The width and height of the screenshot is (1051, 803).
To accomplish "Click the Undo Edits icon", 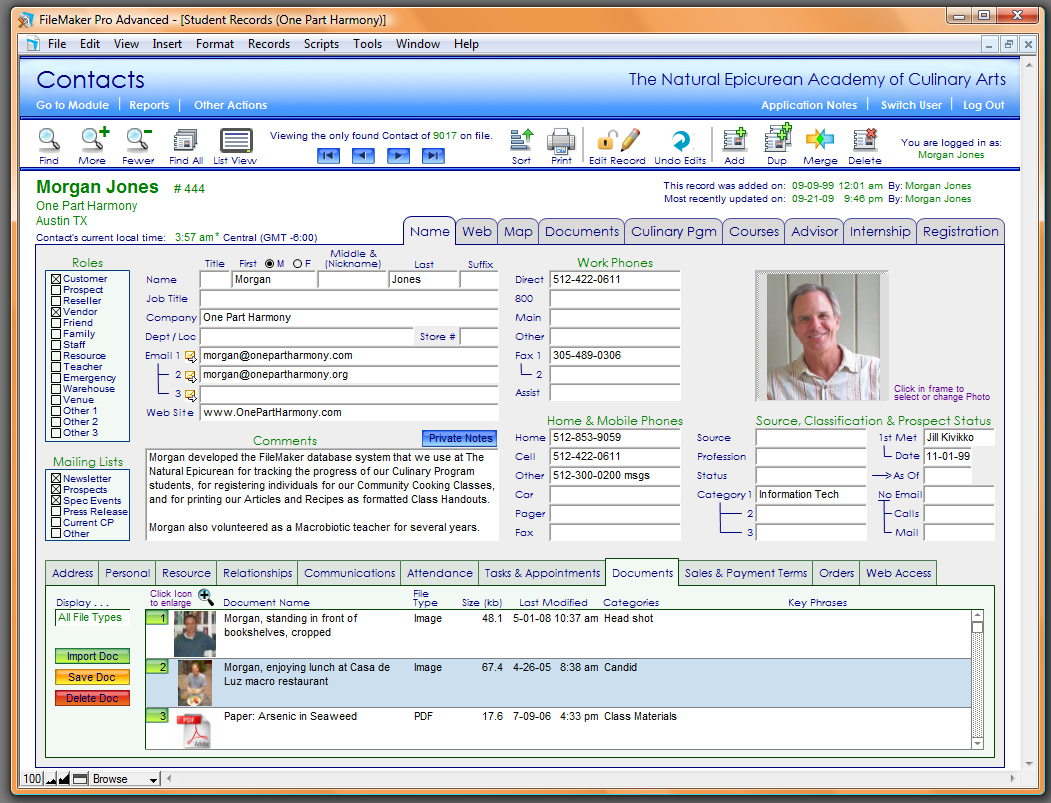I will tap(680, 140).
